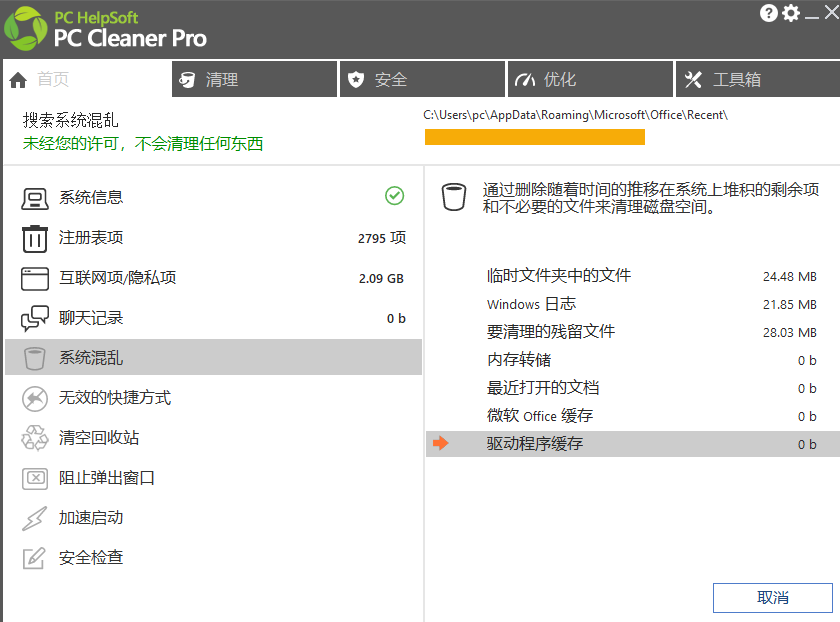Click the security check pencil icon
This screenshot has height=622, width=840.
(x=35, y=558)
